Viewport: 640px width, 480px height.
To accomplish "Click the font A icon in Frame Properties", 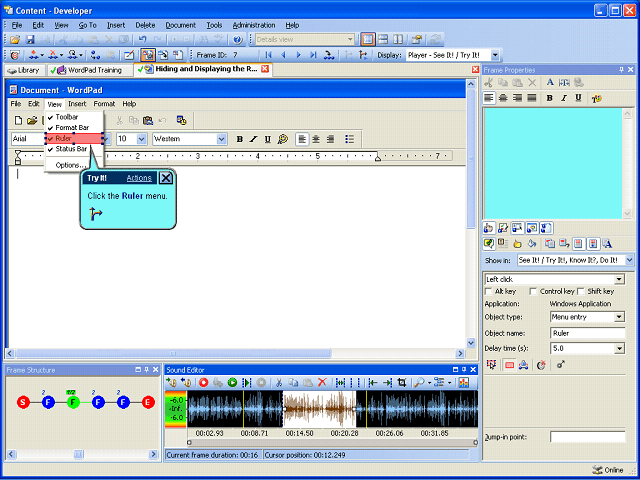I will [550, 82].
